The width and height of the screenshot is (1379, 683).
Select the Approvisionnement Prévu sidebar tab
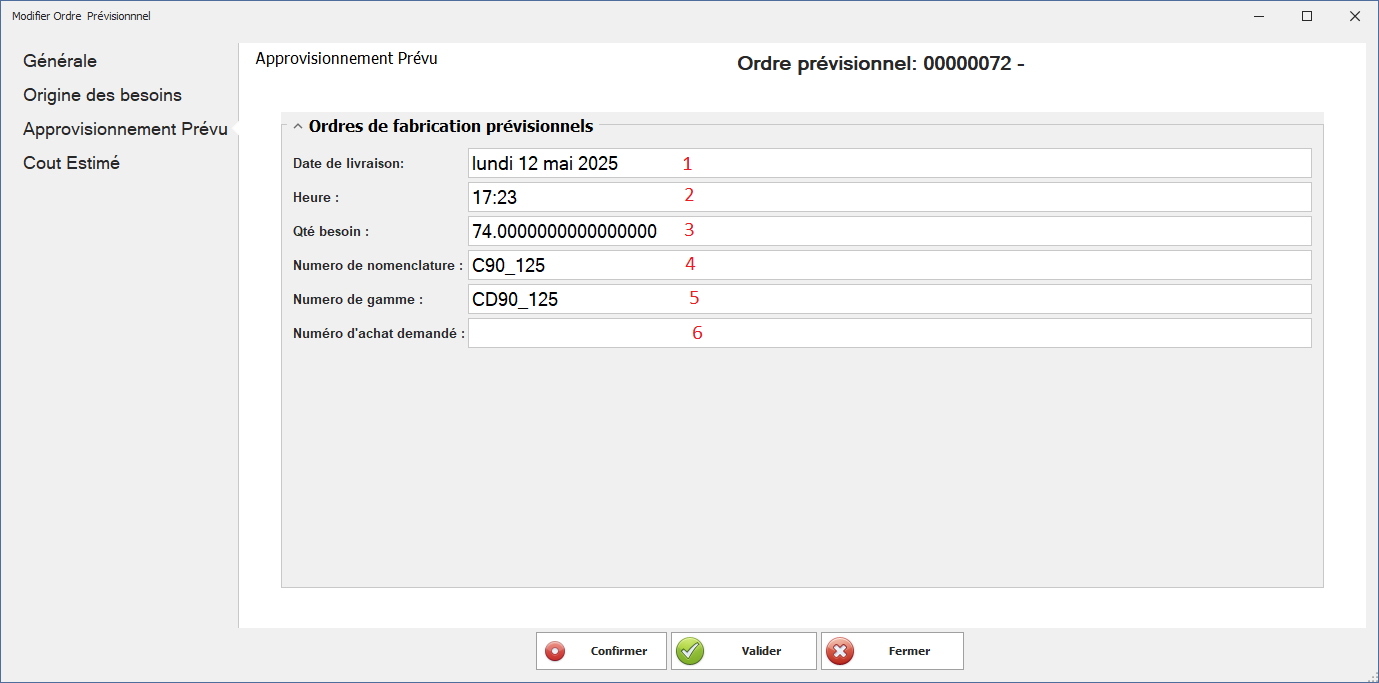click(125, 129)
